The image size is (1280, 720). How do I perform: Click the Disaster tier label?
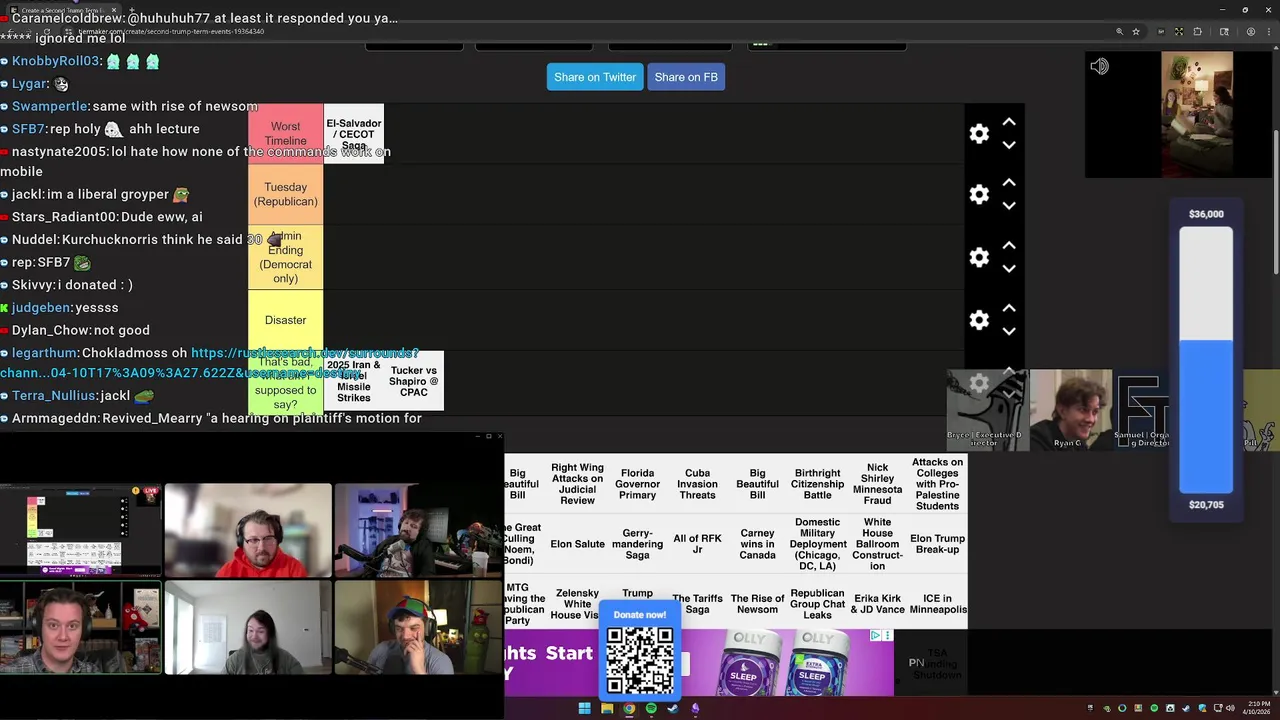pyautogui.click(x=285, y=320)
